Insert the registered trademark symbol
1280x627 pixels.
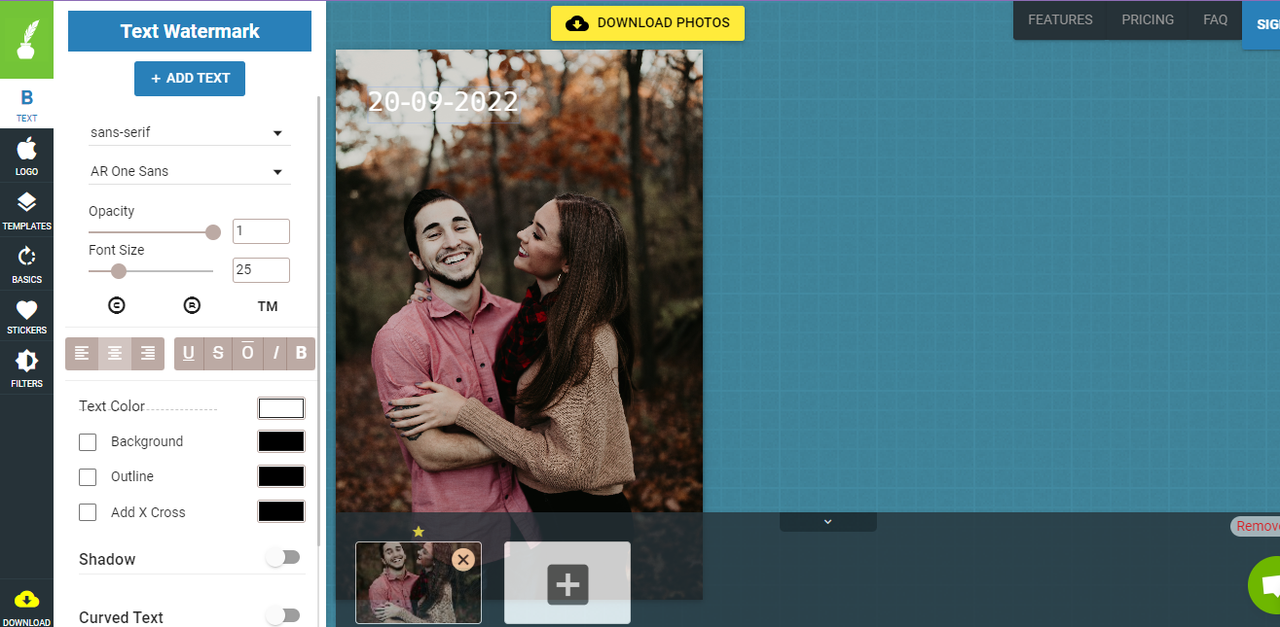(192, 306)
